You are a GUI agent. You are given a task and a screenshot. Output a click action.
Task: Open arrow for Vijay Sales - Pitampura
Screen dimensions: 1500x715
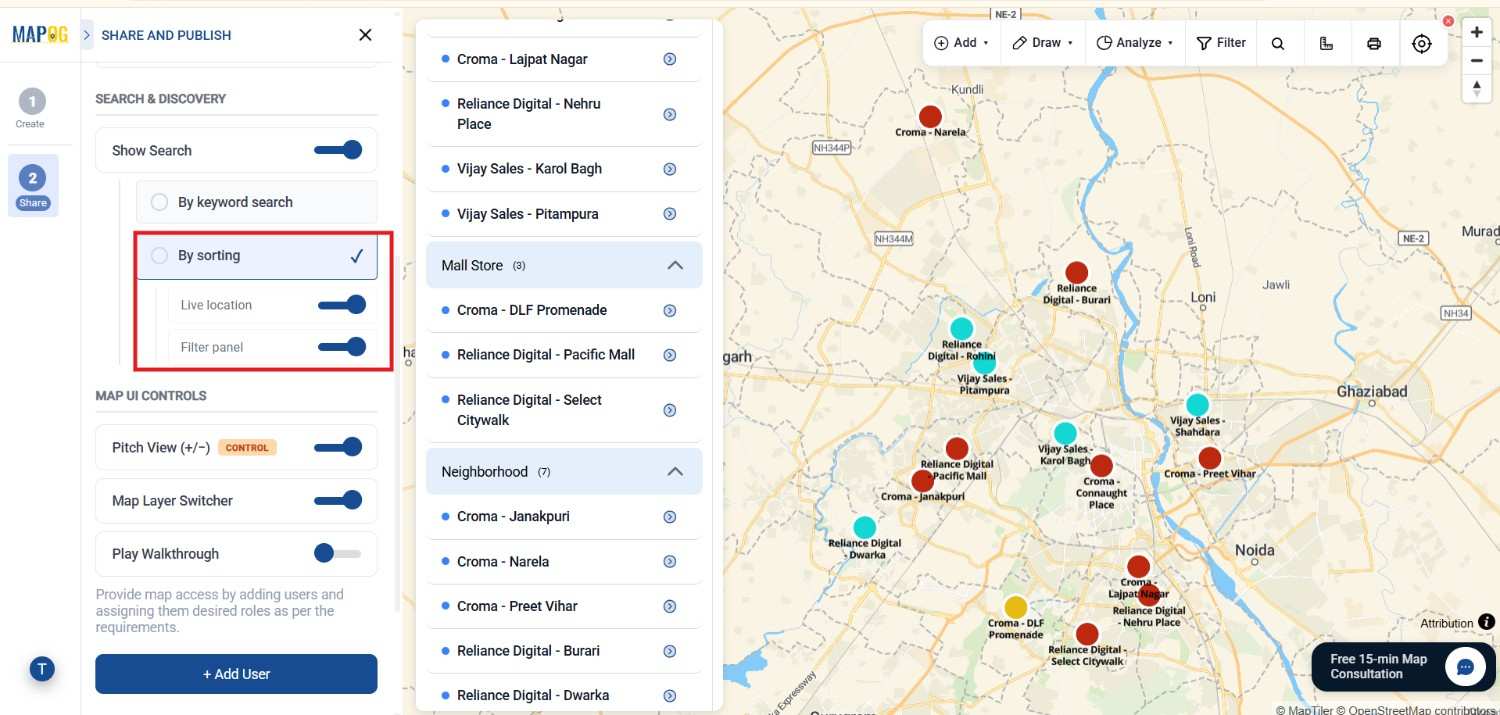coord(670,214)
